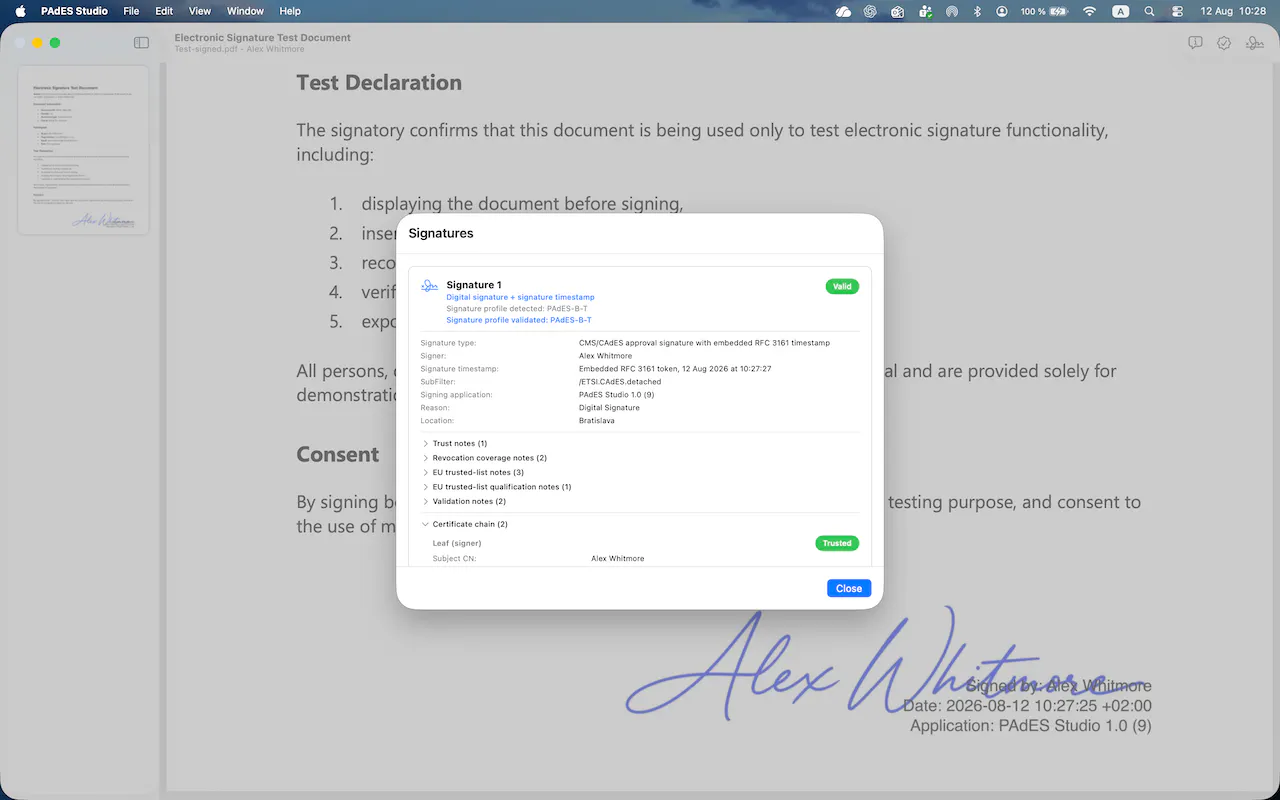Click the Teams status menu bar icon
The height and width of the screenshot is (800, 1280).
(x=925, y=11)
